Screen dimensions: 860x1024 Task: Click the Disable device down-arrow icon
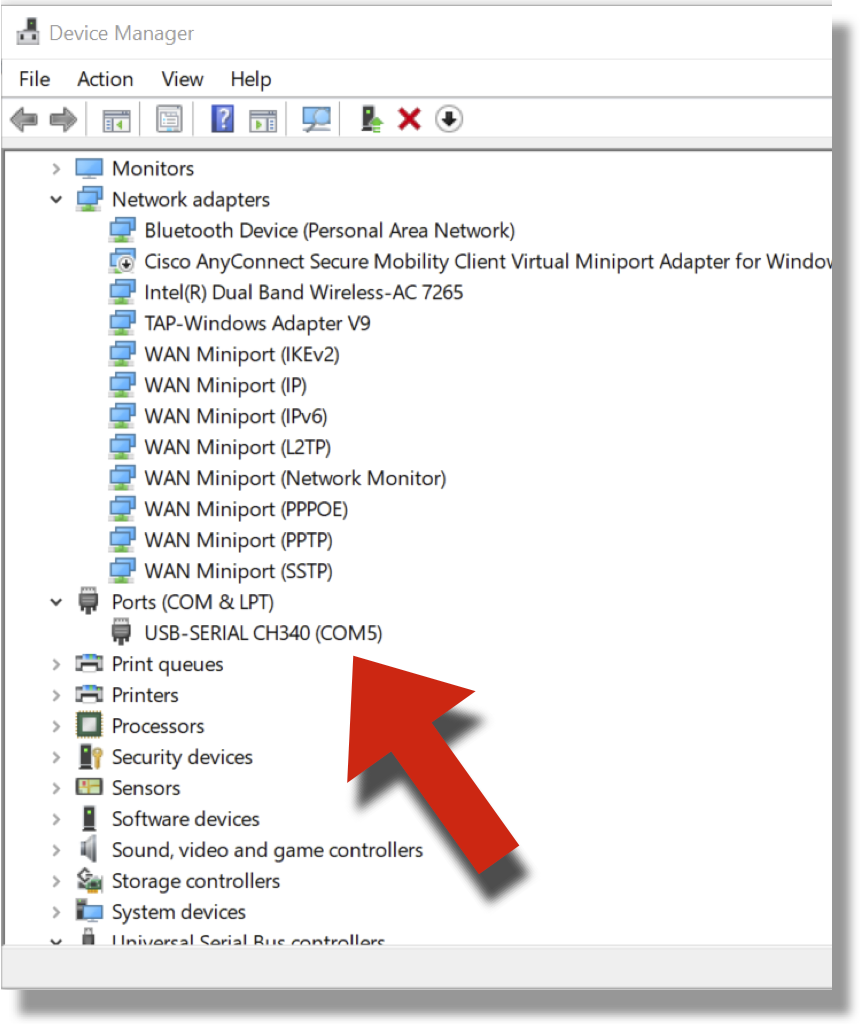point(449,120)
